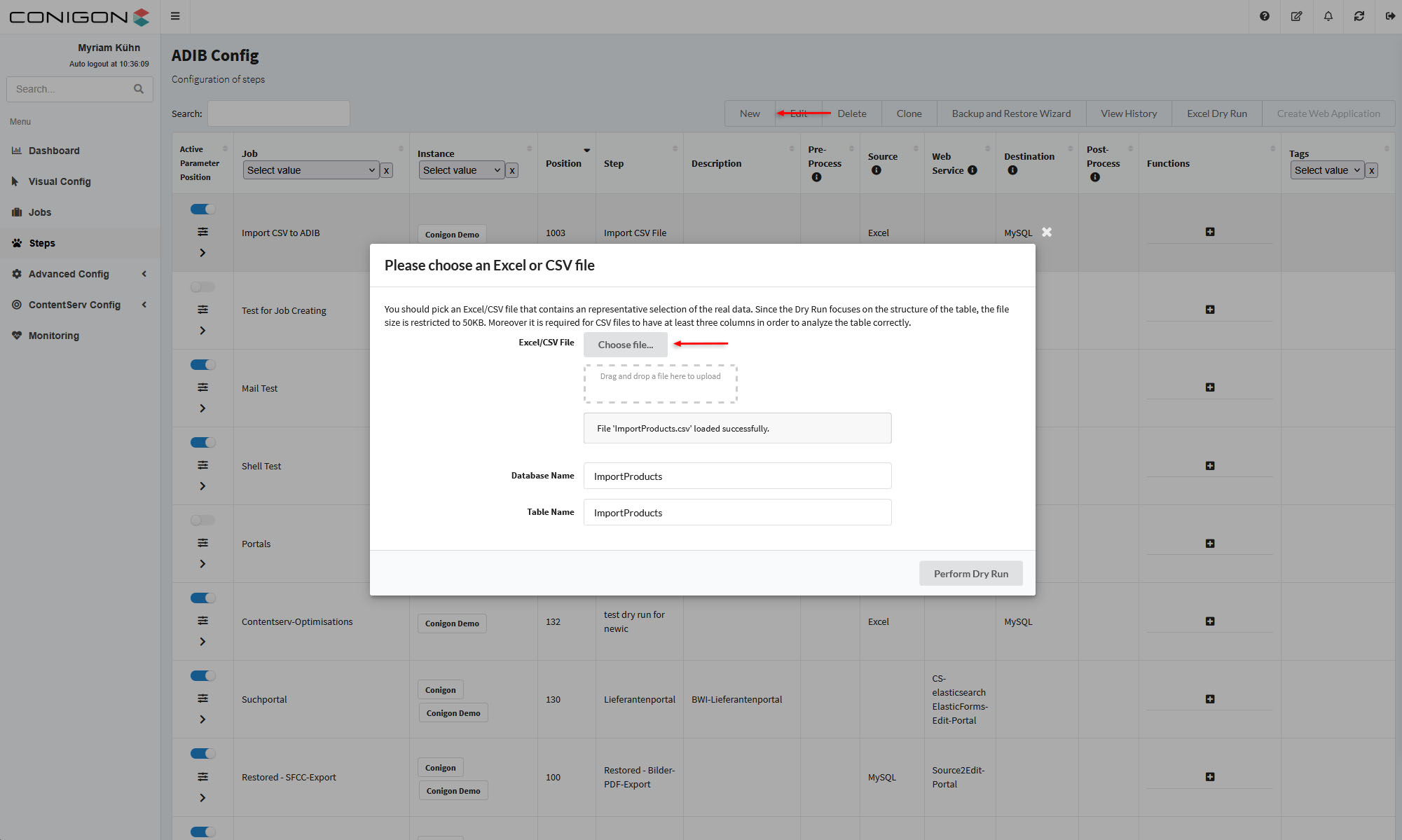Viewport: 1402px width, 840px height.
Task: Click the sidebar search magnifier icon
Action: [139, 89]
